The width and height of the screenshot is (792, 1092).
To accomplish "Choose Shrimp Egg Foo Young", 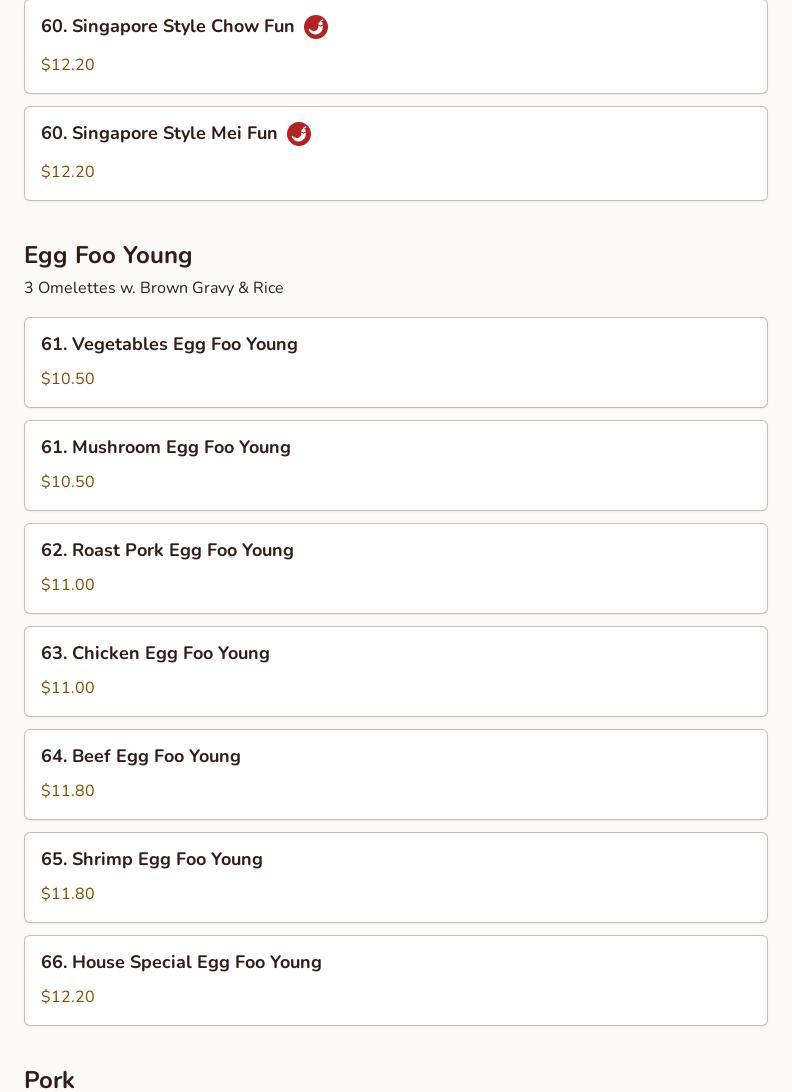I will (152, 860).
